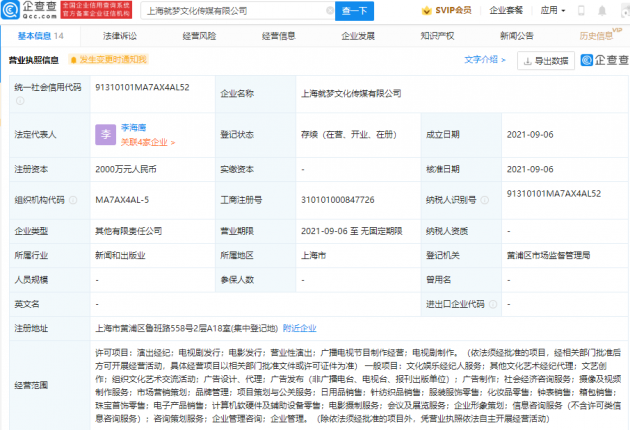Expand the 关联4家企业 arrow
Viewport: 630px width, 430px height.
(173, 143)
